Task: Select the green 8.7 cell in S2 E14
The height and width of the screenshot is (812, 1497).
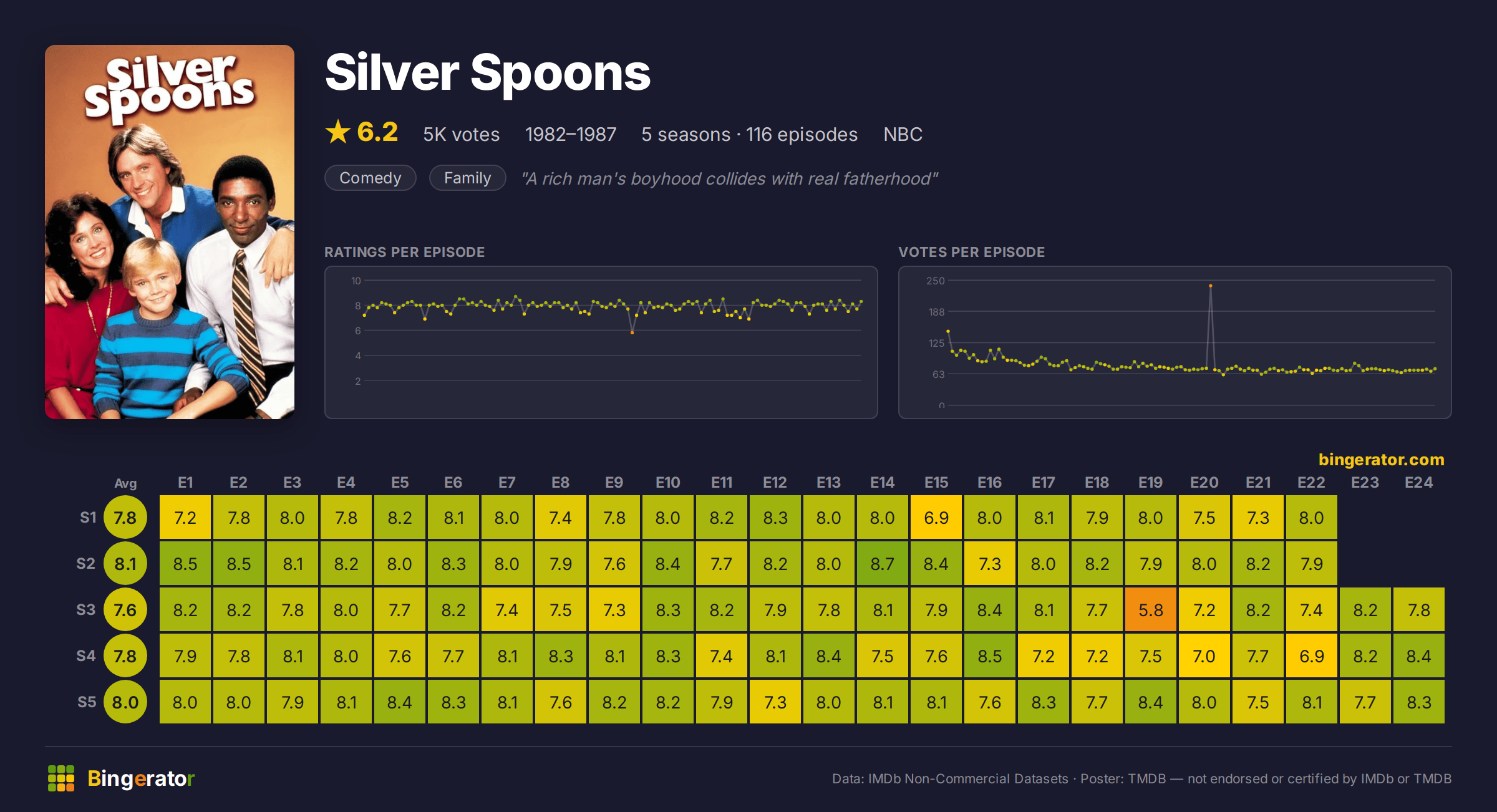Action: (883, 564)
